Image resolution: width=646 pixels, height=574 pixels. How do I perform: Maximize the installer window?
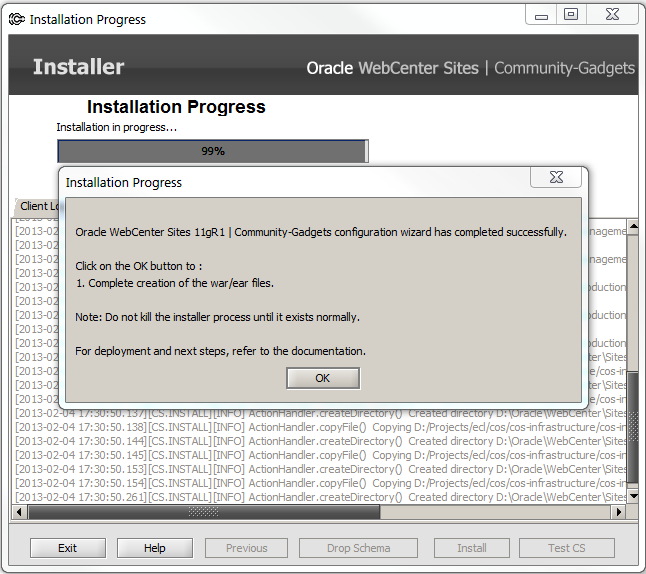point(571,15)
